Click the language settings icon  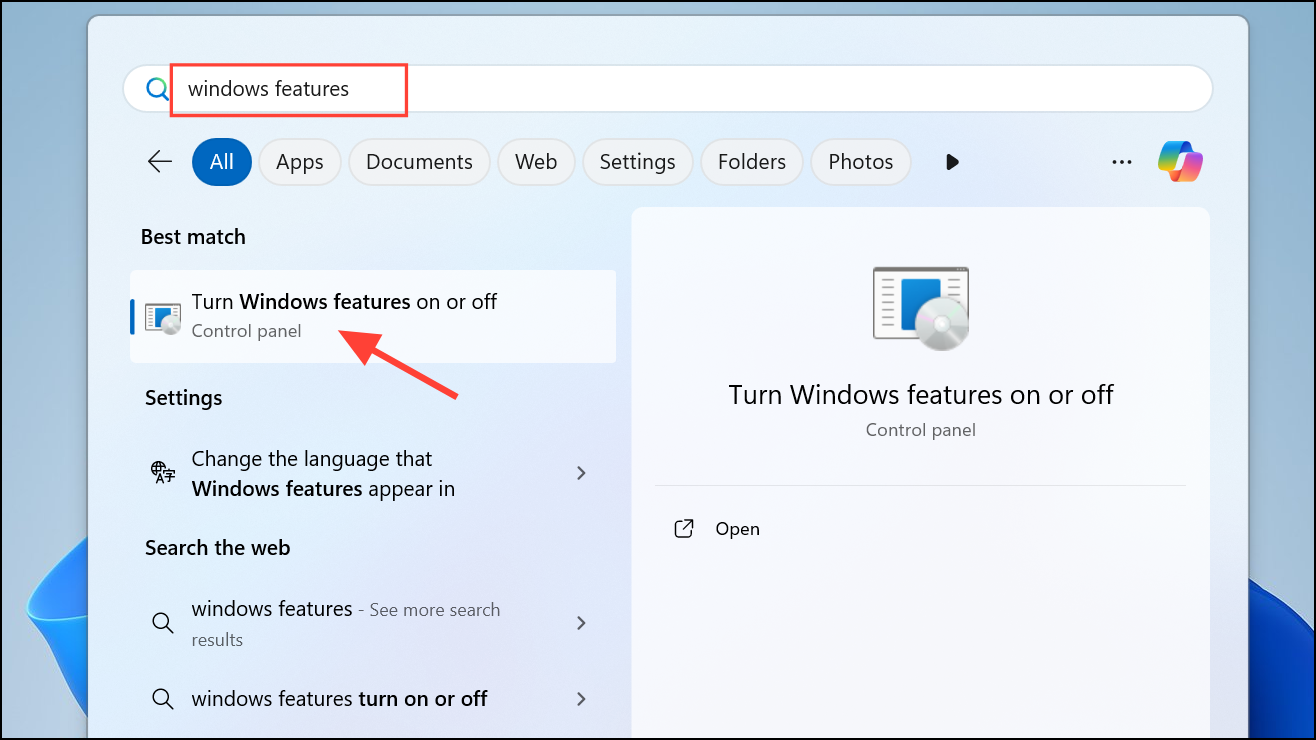point(162,473)
